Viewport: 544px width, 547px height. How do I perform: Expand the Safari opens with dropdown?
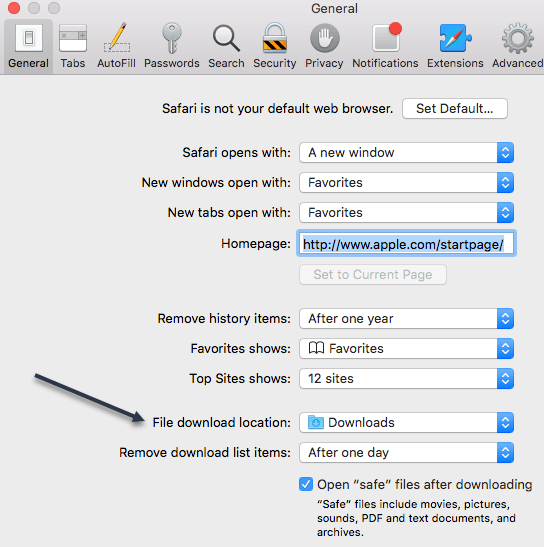[407, 152]
